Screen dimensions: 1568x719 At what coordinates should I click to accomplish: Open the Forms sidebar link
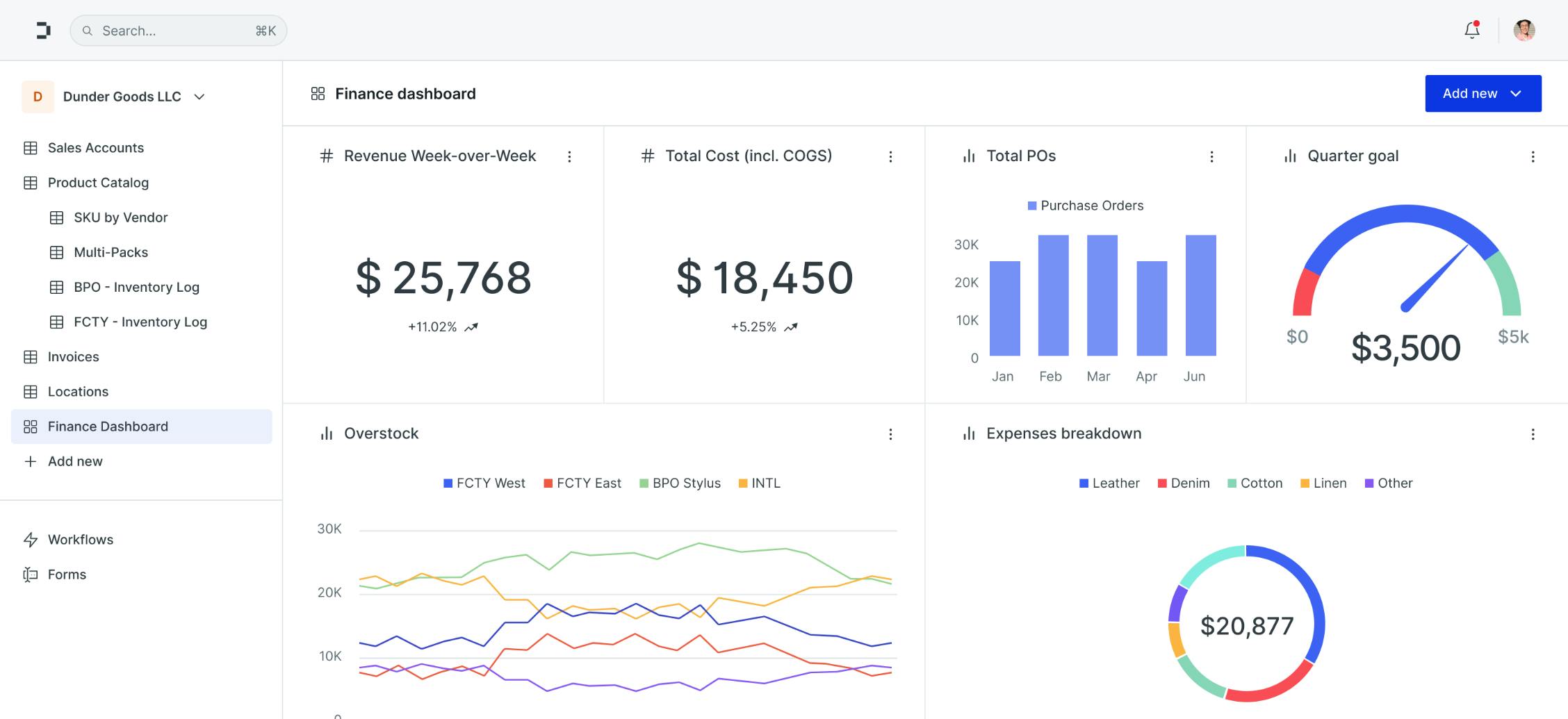tap(67, 575)
